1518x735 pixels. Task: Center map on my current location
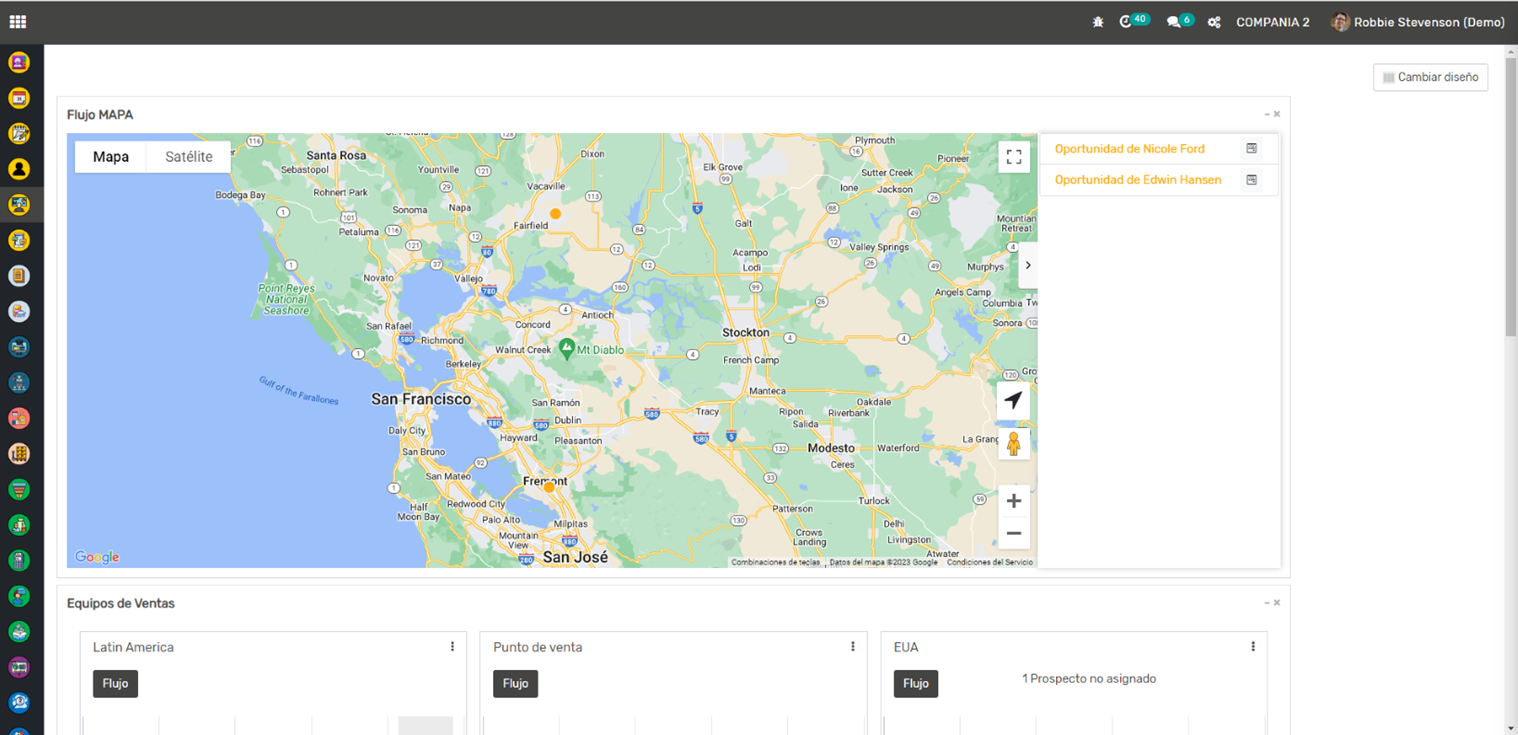pos(1013,400)
